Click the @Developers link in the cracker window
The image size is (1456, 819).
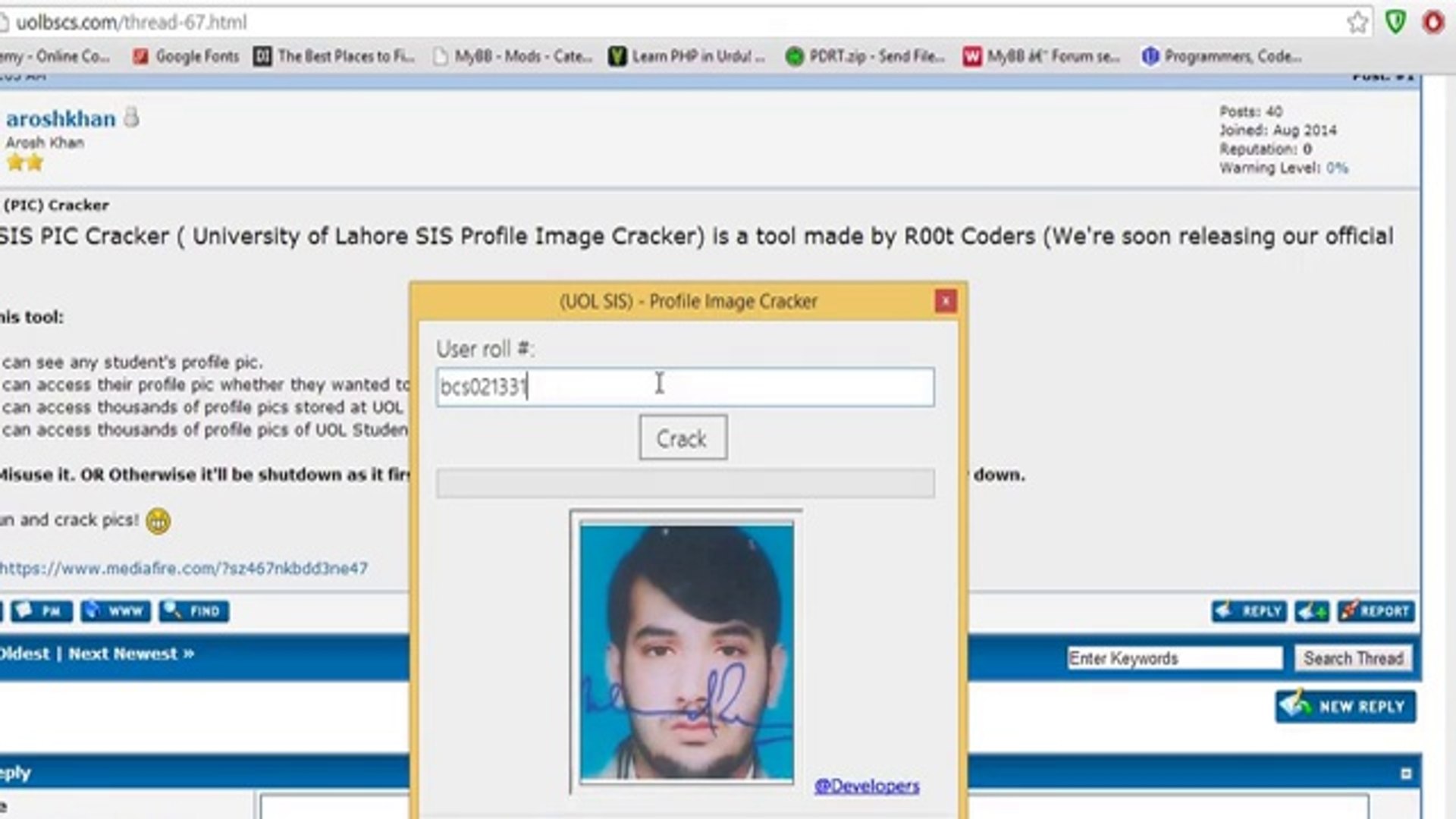coord(866,786)
